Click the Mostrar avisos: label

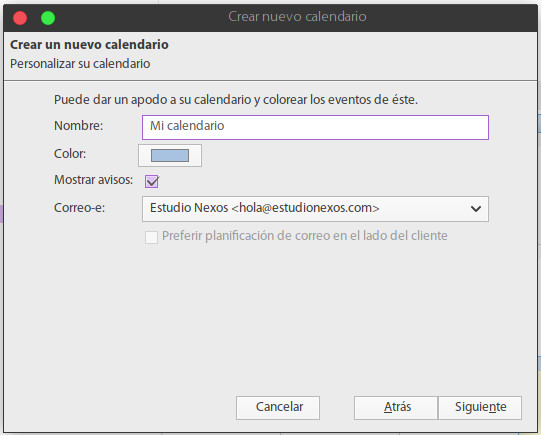(94, 180)
